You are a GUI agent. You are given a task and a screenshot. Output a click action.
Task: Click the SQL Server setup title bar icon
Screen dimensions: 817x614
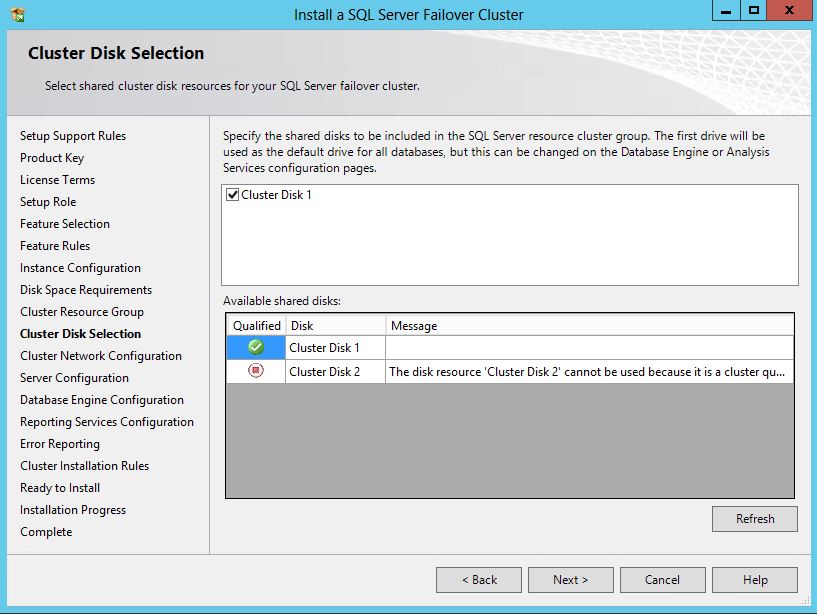(18, 15)
